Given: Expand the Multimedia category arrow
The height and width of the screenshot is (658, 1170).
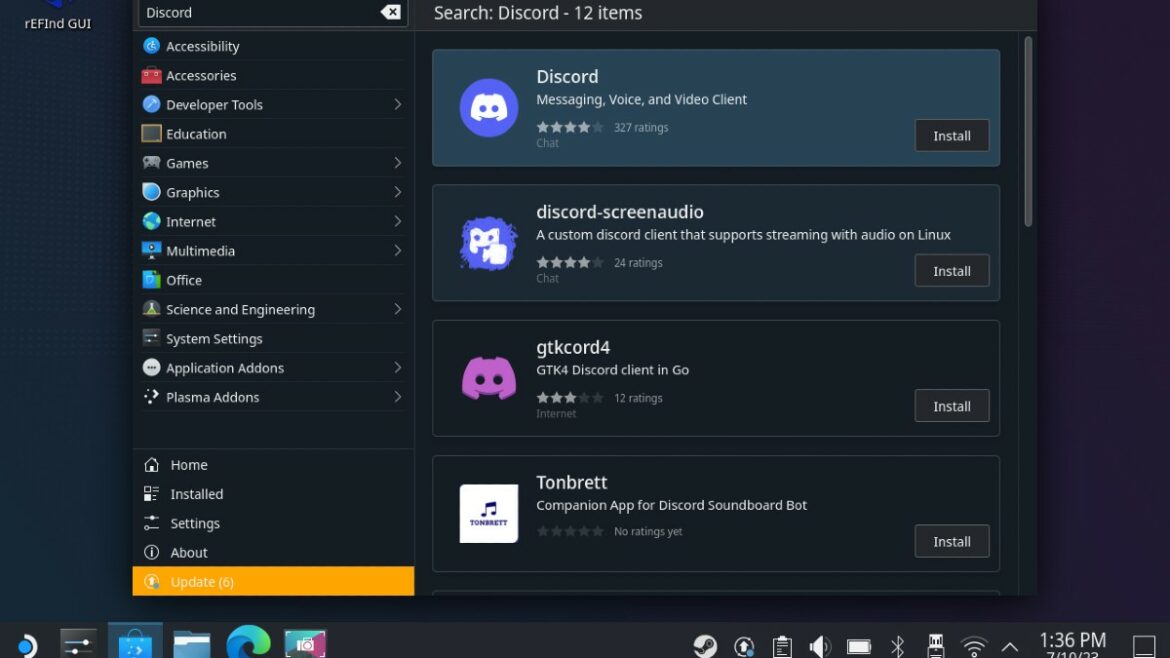Looking at the screenshot, I should (x=398, y=251).
